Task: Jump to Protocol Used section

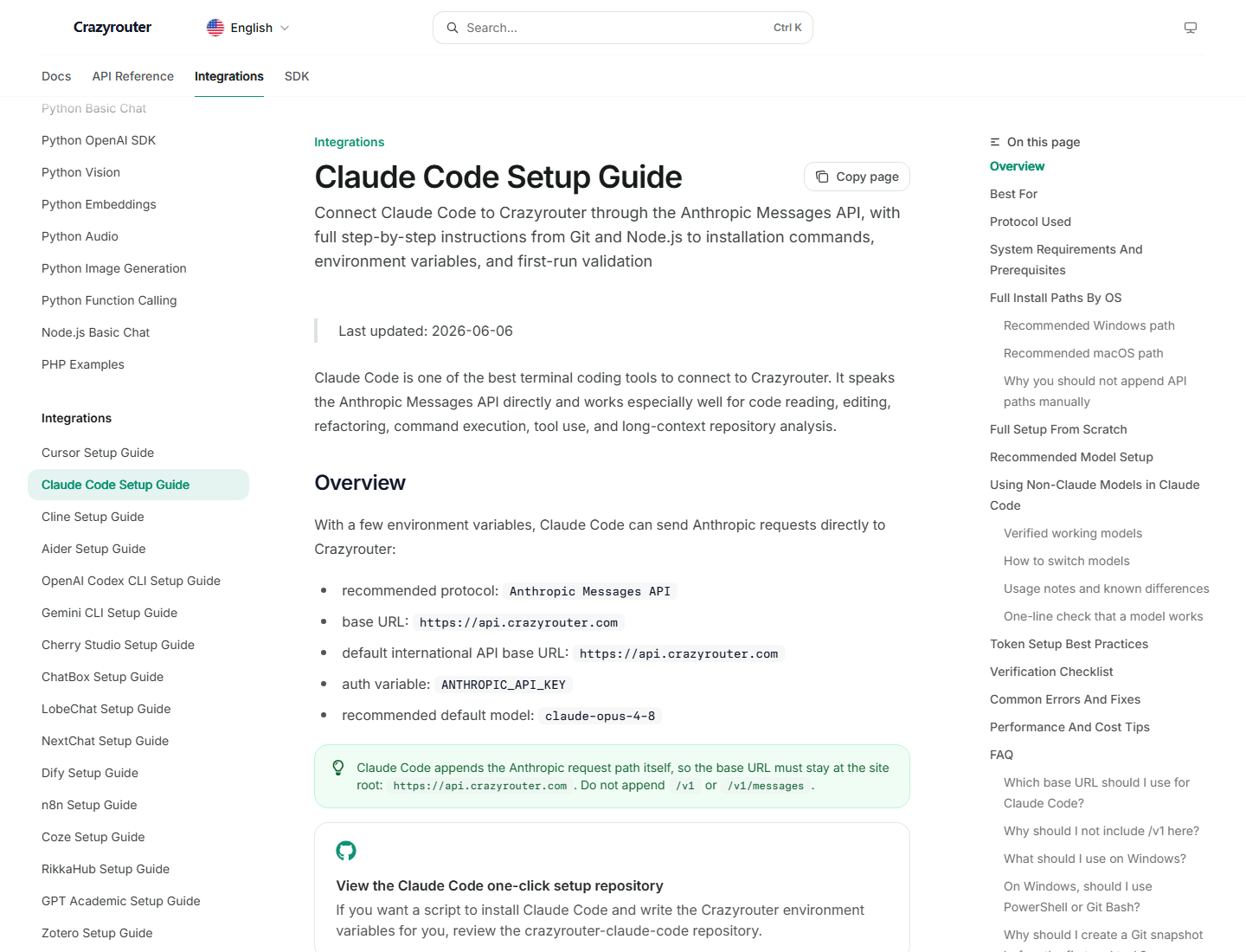Action: point(1031,222)
